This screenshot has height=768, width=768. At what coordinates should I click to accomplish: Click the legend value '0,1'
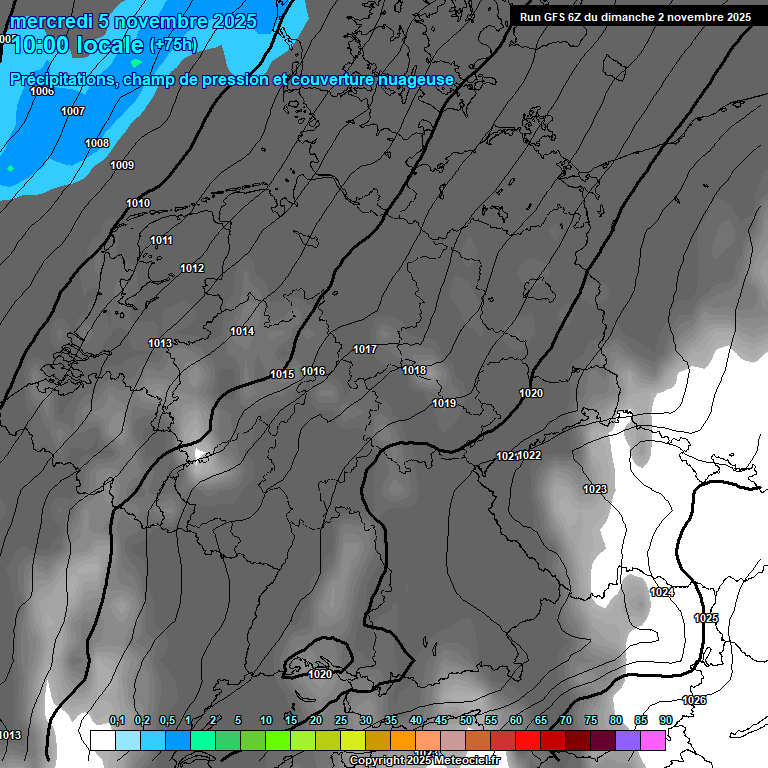coord(117,720)
